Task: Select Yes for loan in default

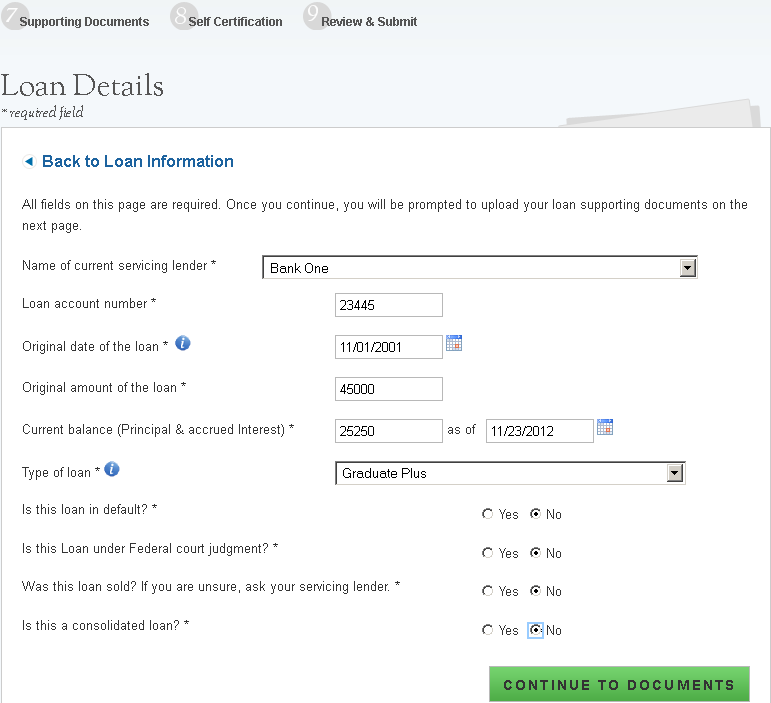Action: [x=487, y=514]
